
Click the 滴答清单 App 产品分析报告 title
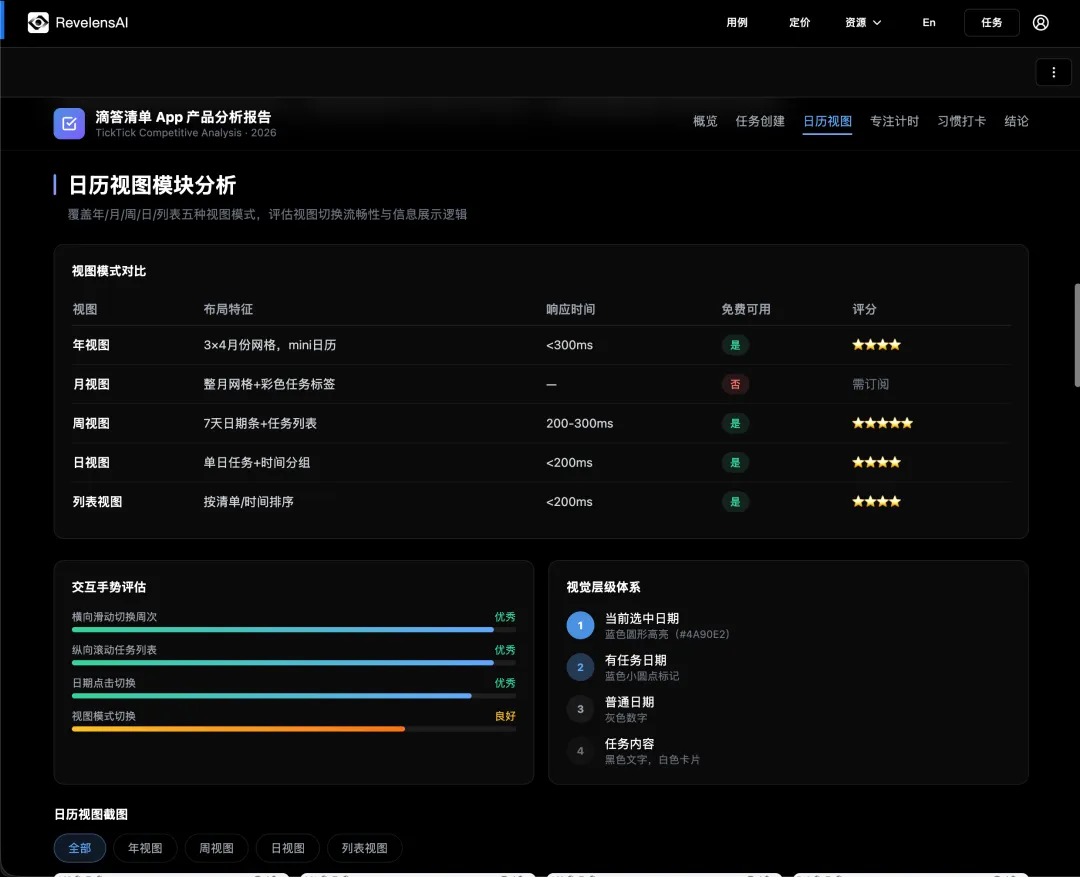[x=183, y=117]
